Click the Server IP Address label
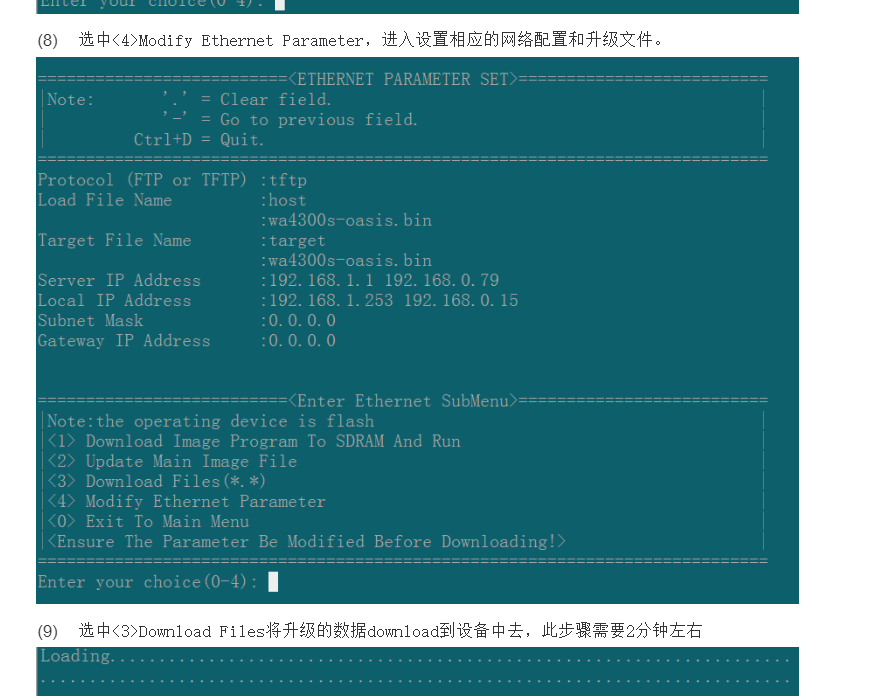The image size is (896, 696). click(119, 281)
